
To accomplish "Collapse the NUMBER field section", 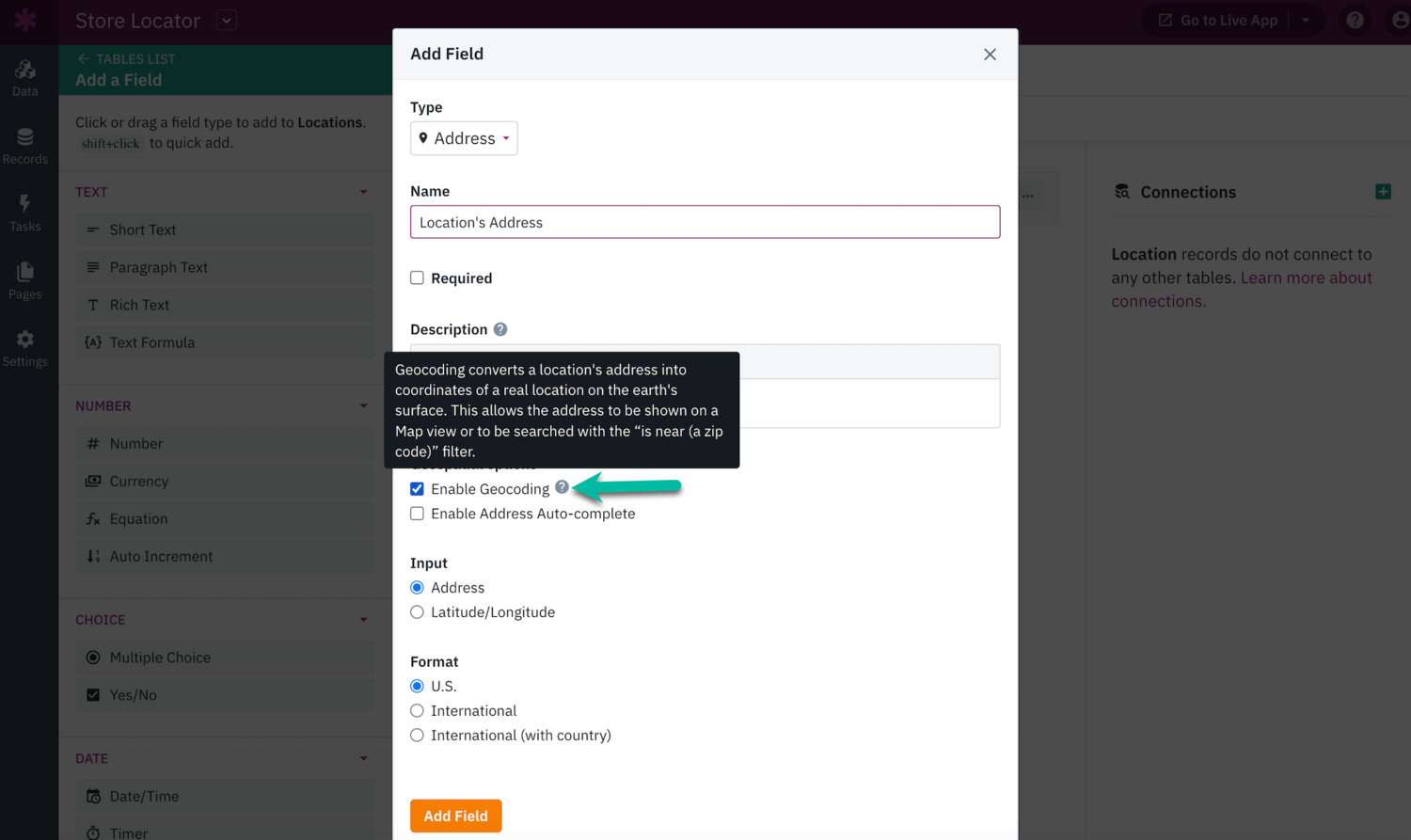I will (363, 405).
